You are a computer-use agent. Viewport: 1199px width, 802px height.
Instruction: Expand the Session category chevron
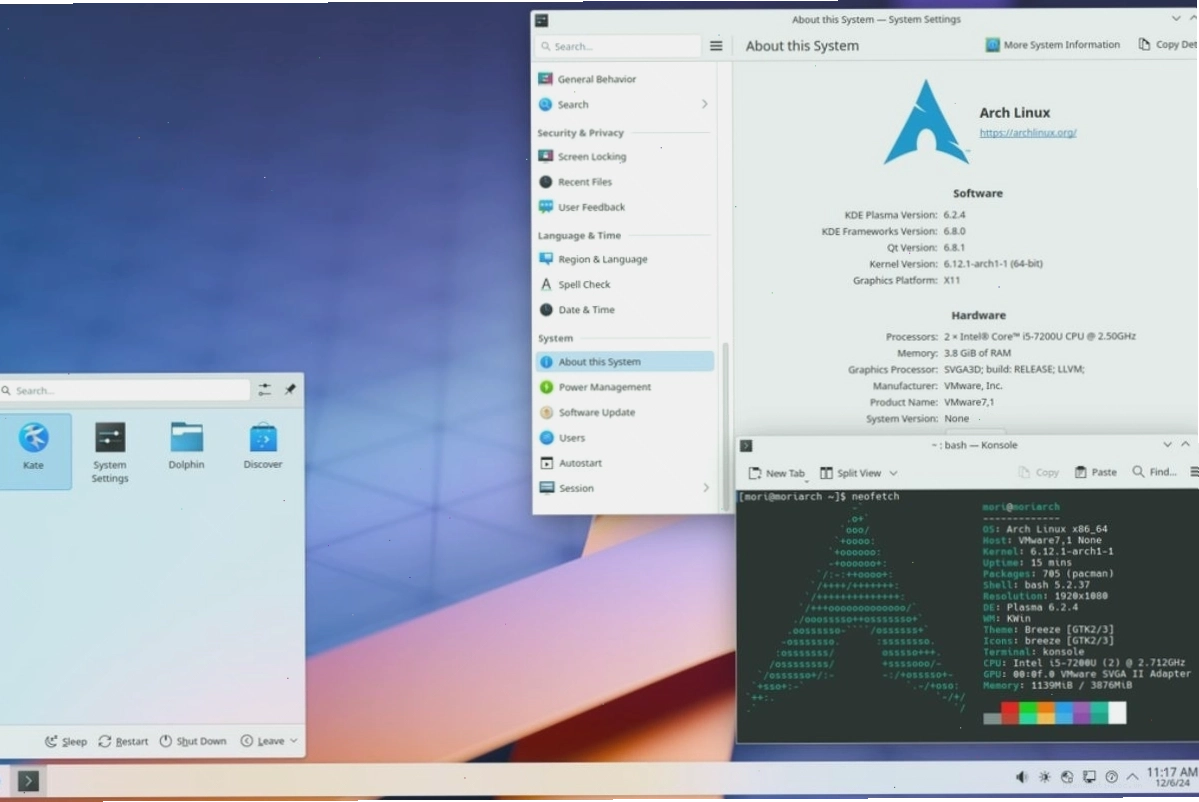tap(705, 488)
